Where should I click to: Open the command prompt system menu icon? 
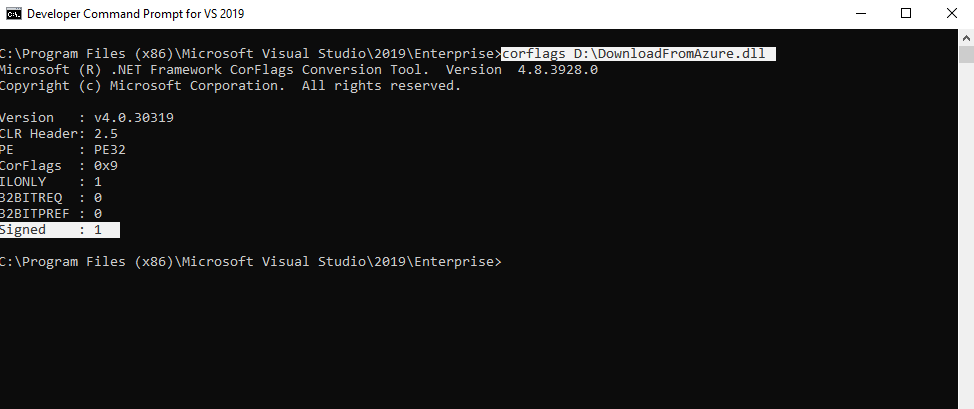[14, 14]
